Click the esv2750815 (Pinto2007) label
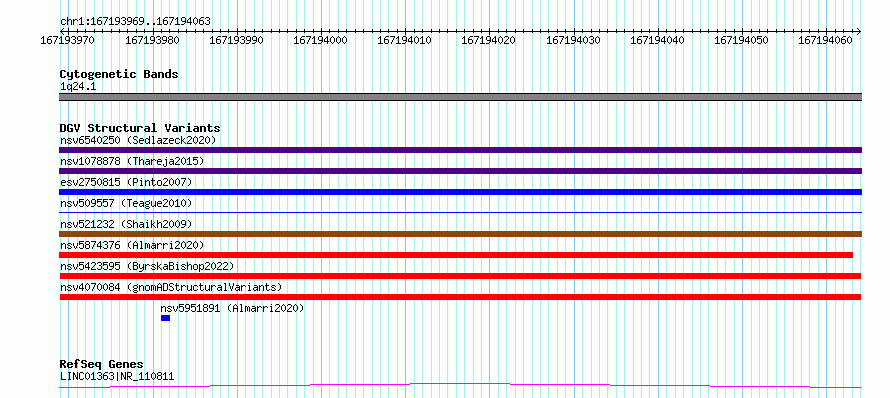 [x=126, y=182]
